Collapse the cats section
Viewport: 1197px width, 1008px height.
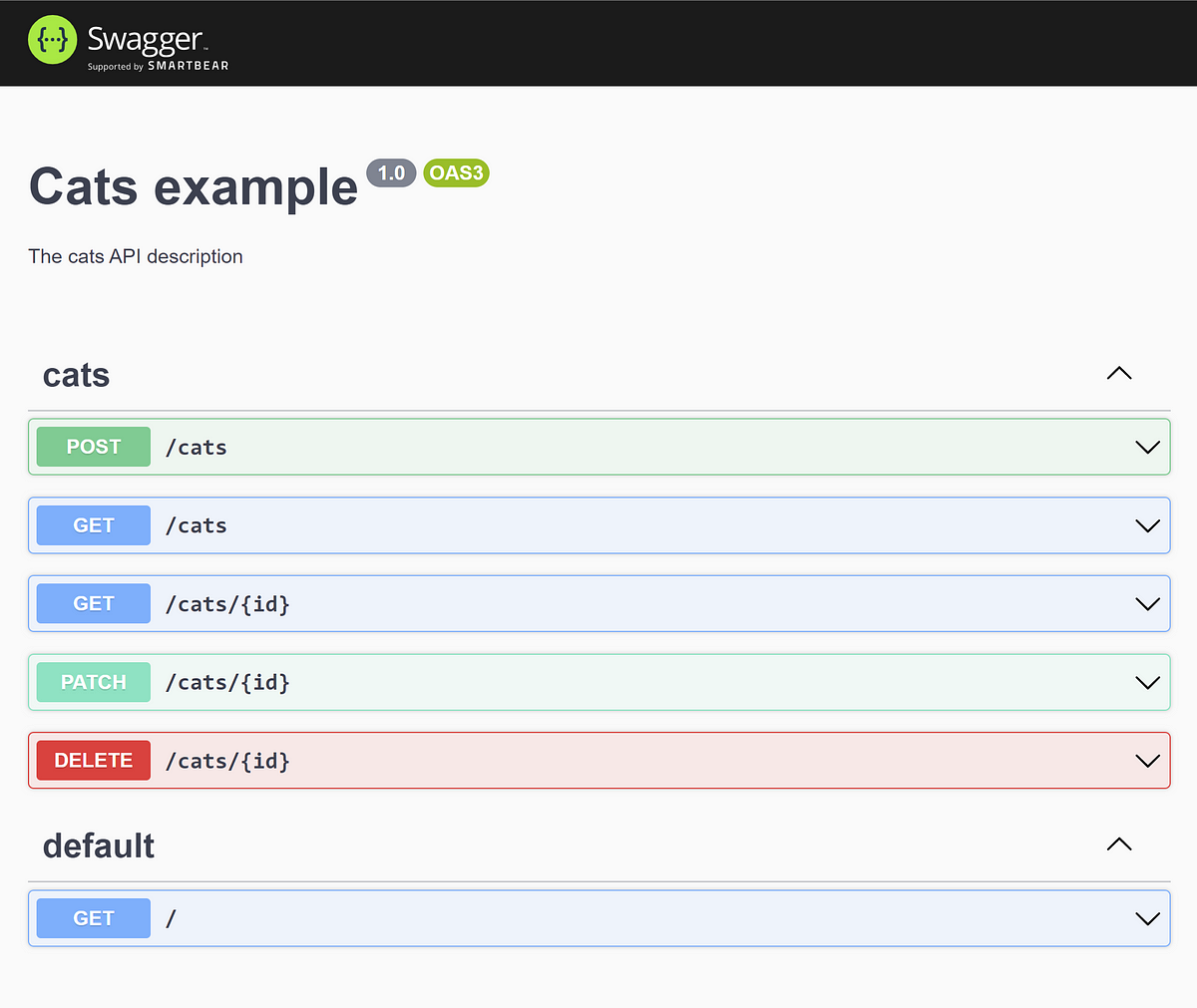point(1119,374)
